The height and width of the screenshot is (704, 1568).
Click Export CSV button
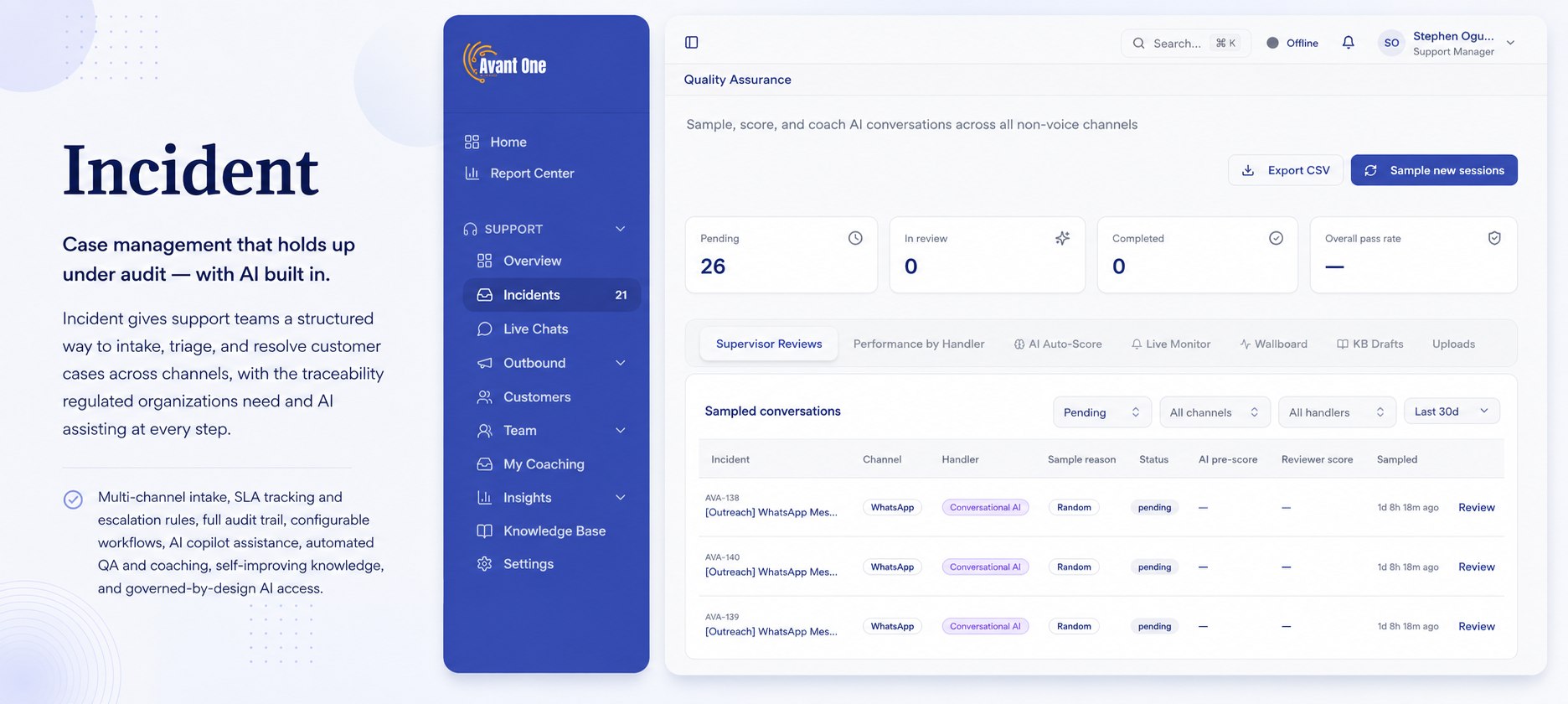click(1286, 170)
